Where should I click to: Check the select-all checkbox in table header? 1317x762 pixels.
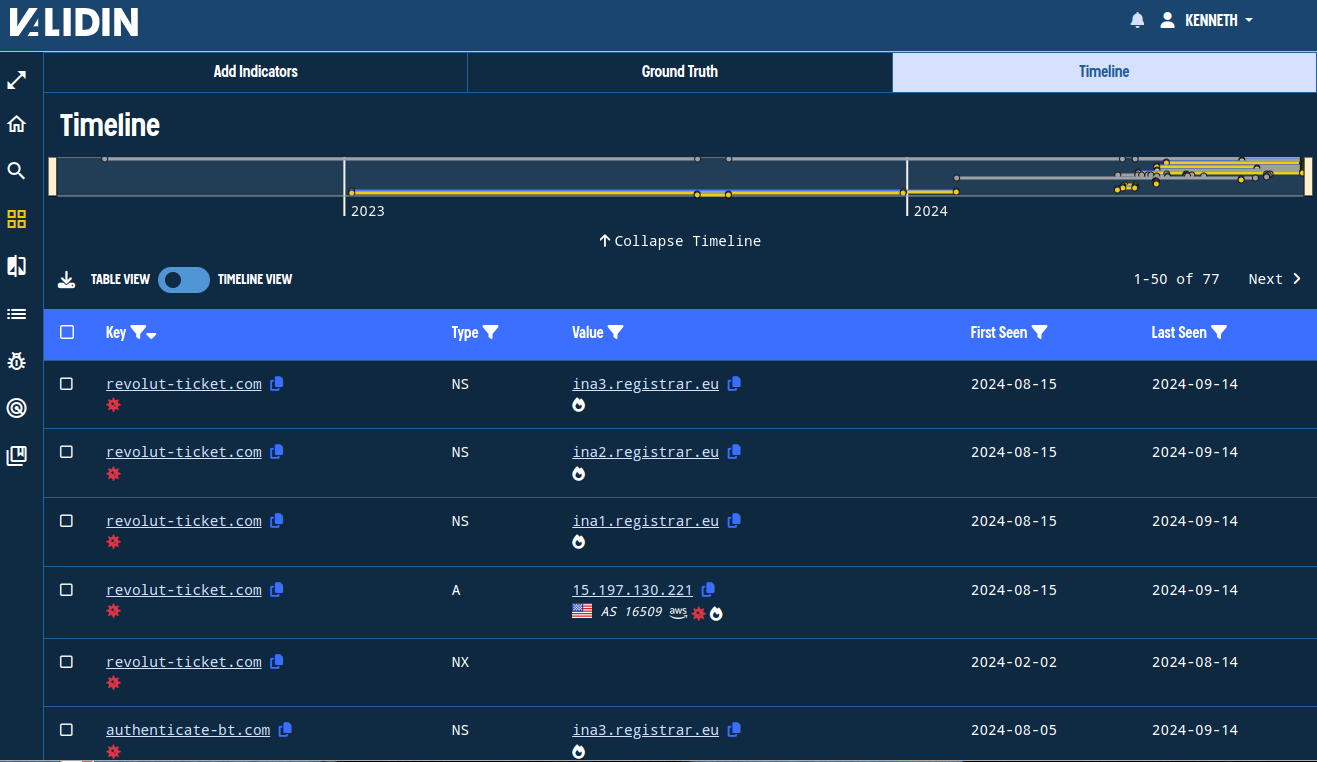[67, 332]
